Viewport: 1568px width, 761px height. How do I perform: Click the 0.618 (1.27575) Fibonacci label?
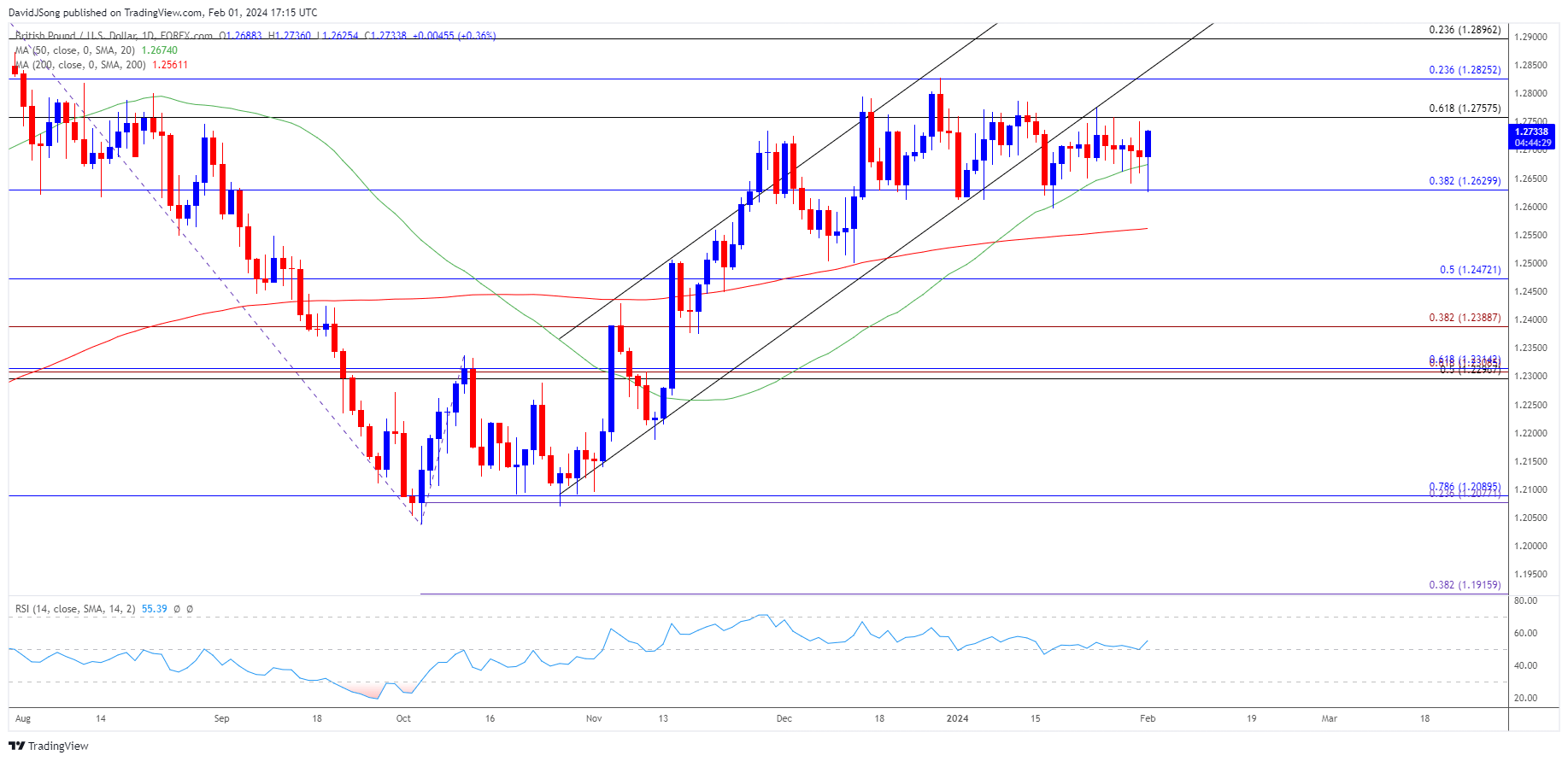[1465, 108]
